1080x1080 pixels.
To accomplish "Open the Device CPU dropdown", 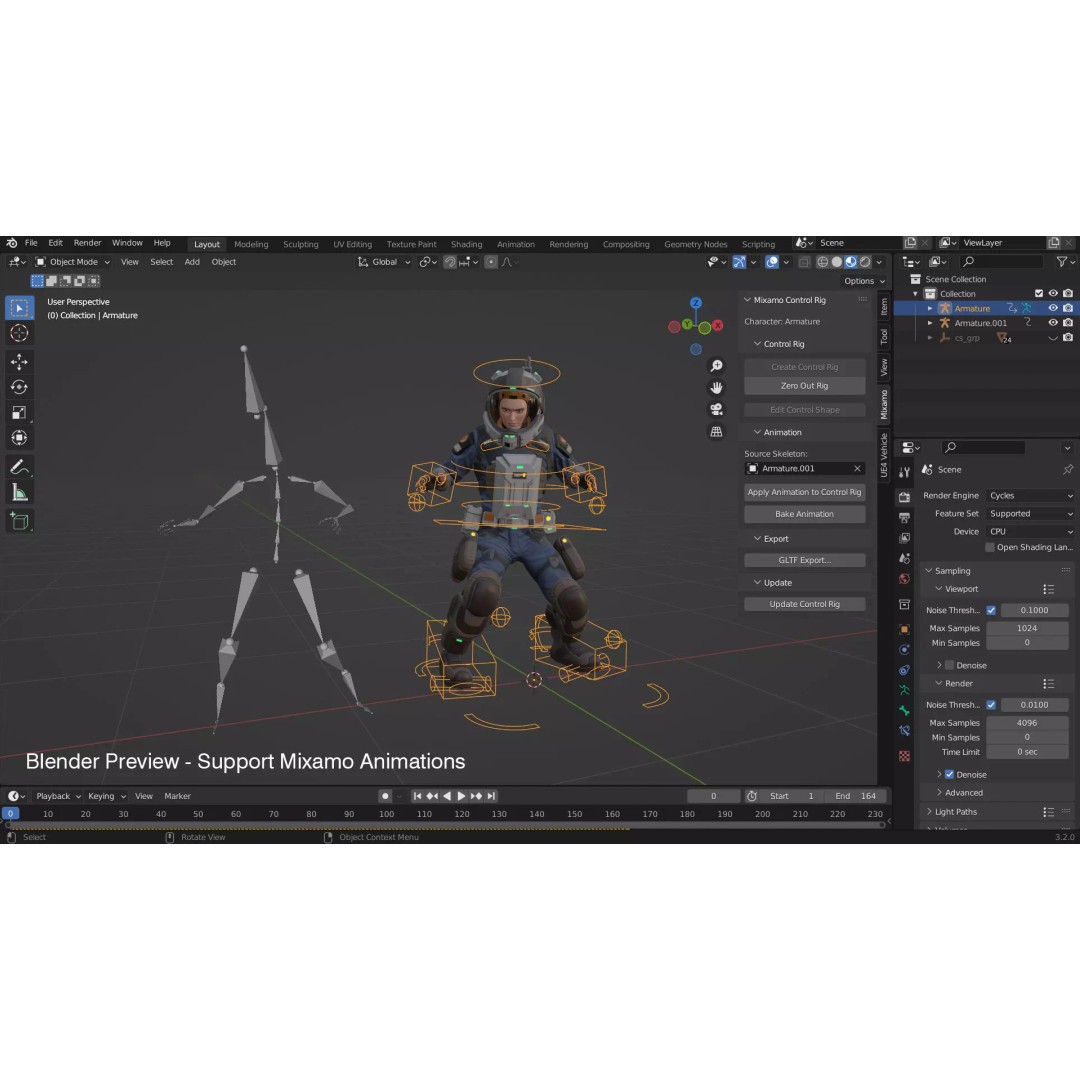I will (1030, 532).
